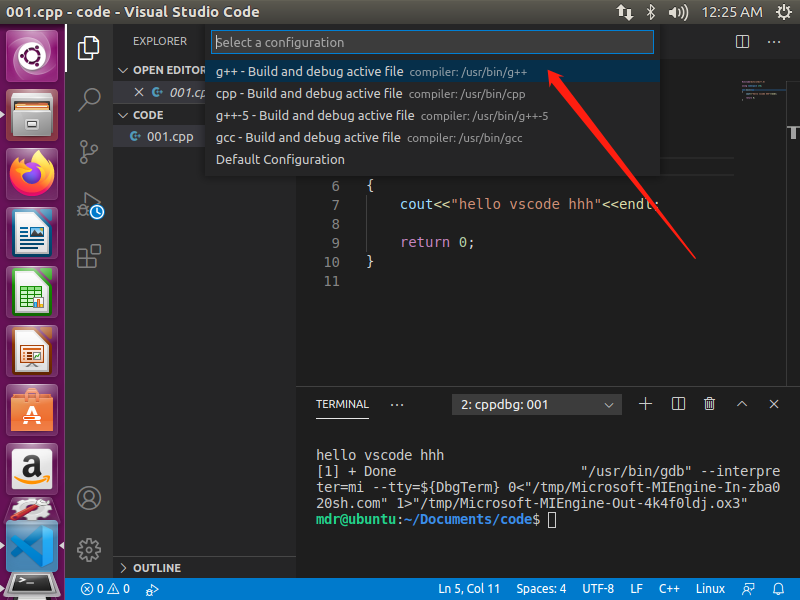Image resolution: width=800 pixels, height=600 pixels.
Task: Maximize the terminal panel size
Action: point(742,404)
